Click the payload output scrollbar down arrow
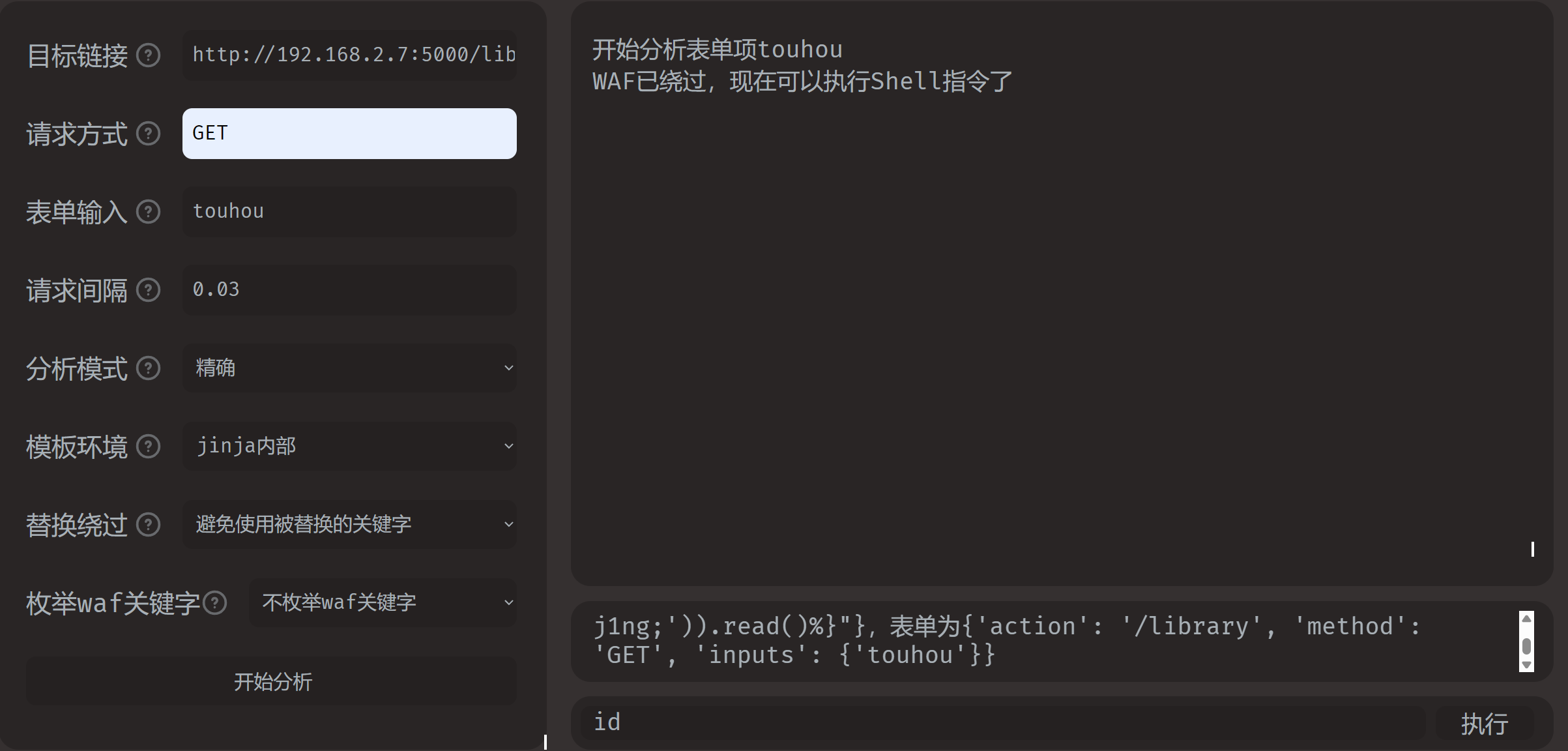This screenshot has height=751, width=1568. (x=1526, y=665)
